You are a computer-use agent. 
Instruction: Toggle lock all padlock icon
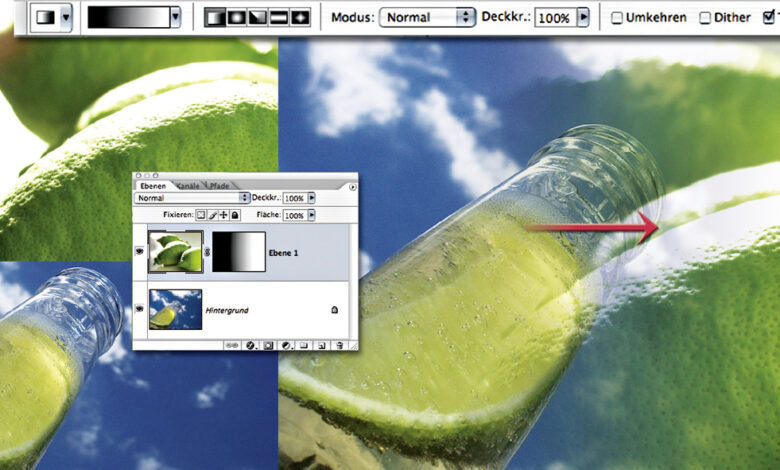[x=235, y=215]
